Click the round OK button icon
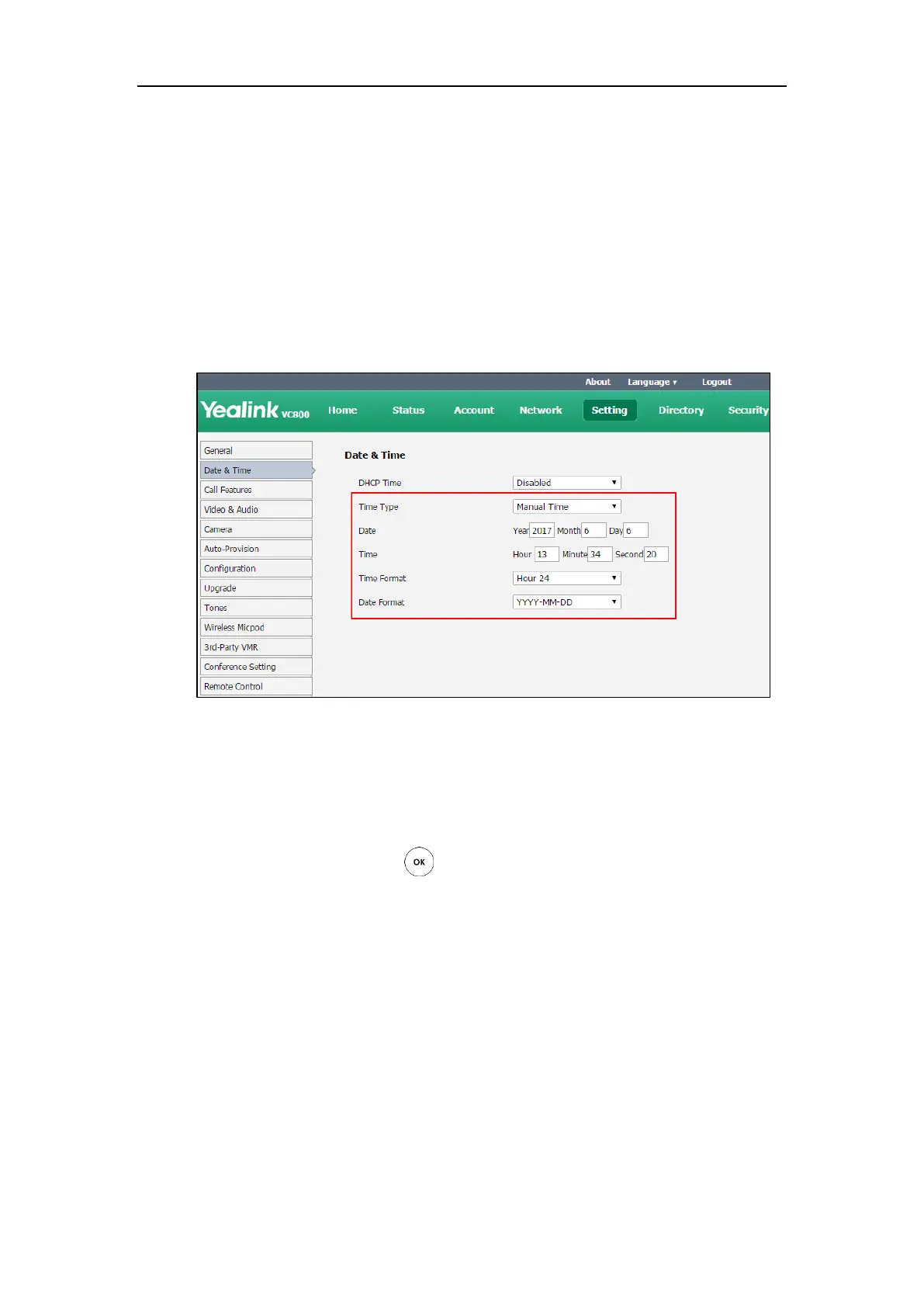Image resolution: width=924 pixels, height=1307 pixels. (419, 862)
